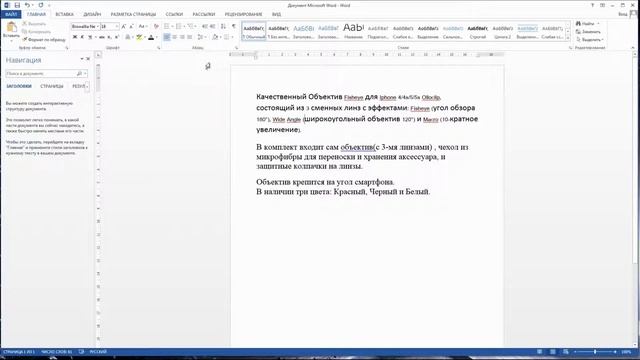
Task: Apply the Строгий style
Action: [478, 31]
